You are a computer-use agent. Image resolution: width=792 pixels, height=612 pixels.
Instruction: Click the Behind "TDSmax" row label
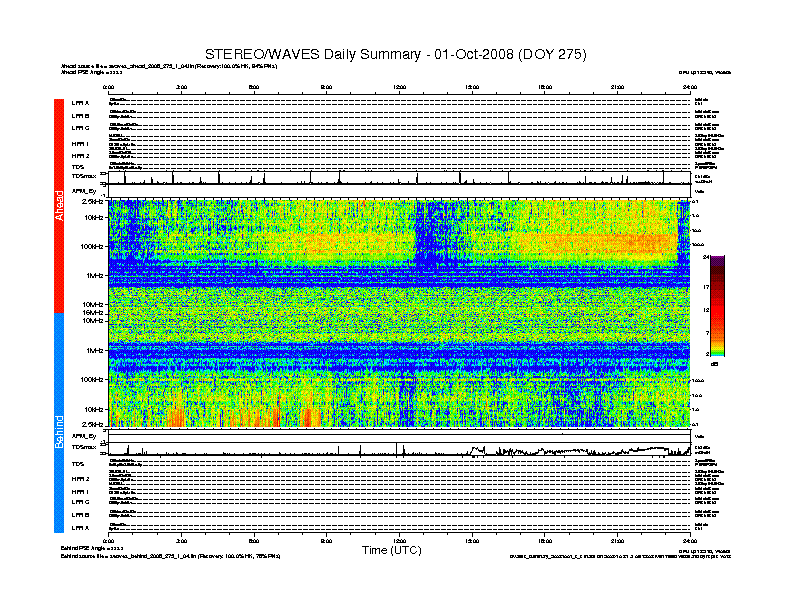coord(84,447)
